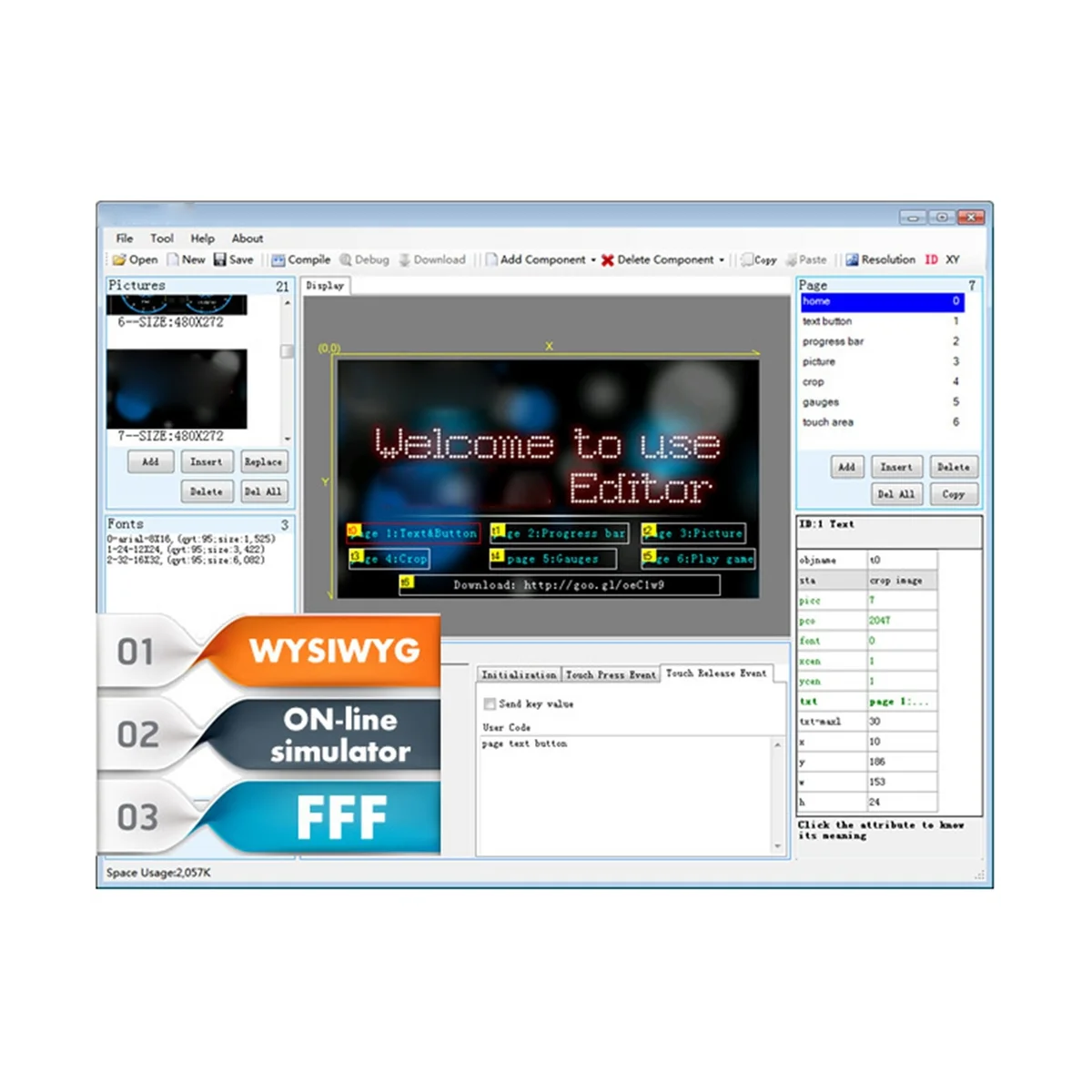Viewport: 1092px width, 1092px height.
Task: Click Insert in the Page panel
Action: pyautogui.click(x=896, y=467)
